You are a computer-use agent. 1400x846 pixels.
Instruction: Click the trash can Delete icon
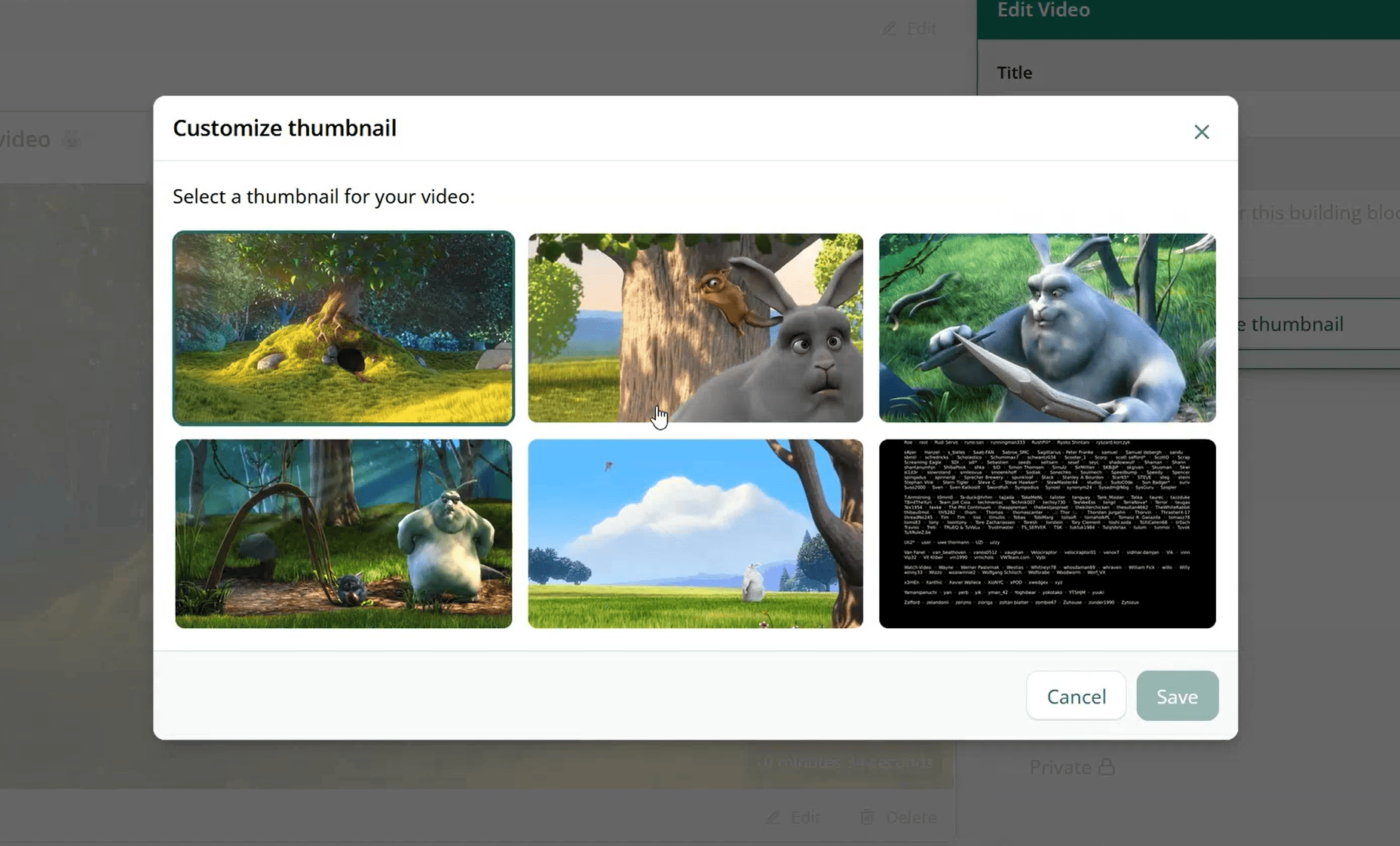[x=867, y=817]
